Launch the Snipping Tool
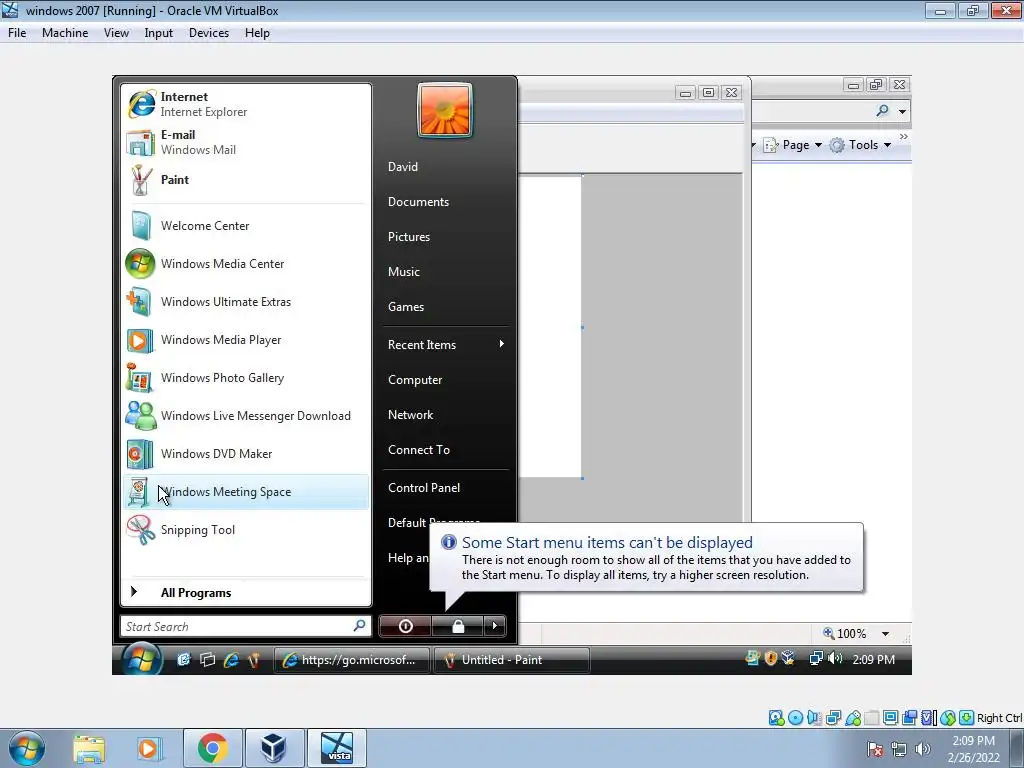This screenshot has height=768, width=1024. tap(246, 530)
